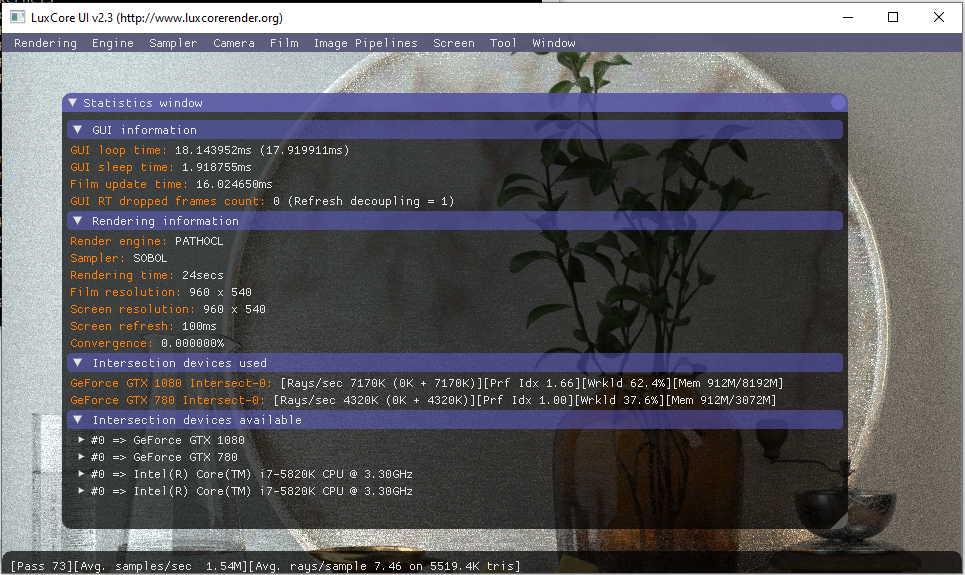Expand the second Intel Core i7-5820K node

click(x=82, y=491)
